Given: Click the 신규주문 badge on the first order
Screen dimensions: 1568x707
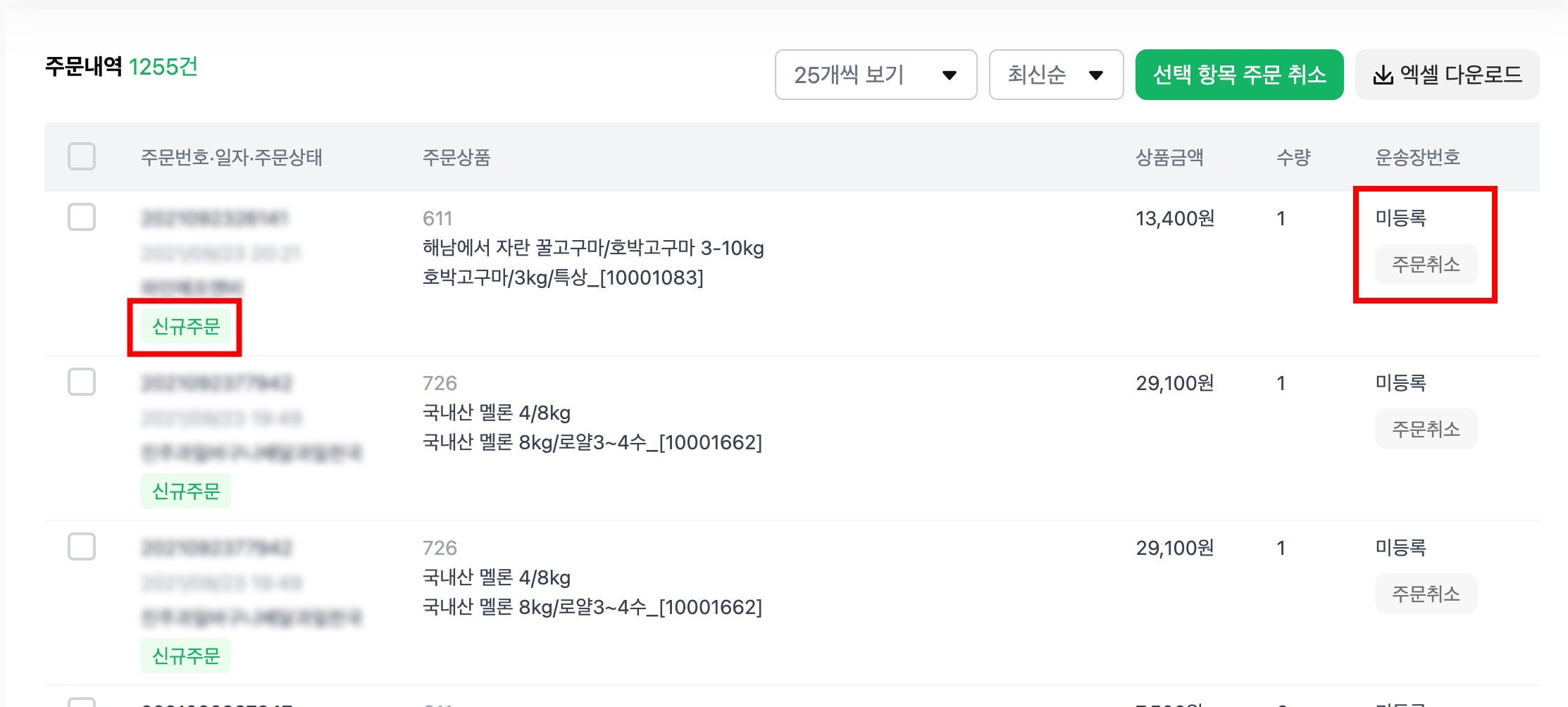Looking at the screenshot, I should click(x=186, y=327).
